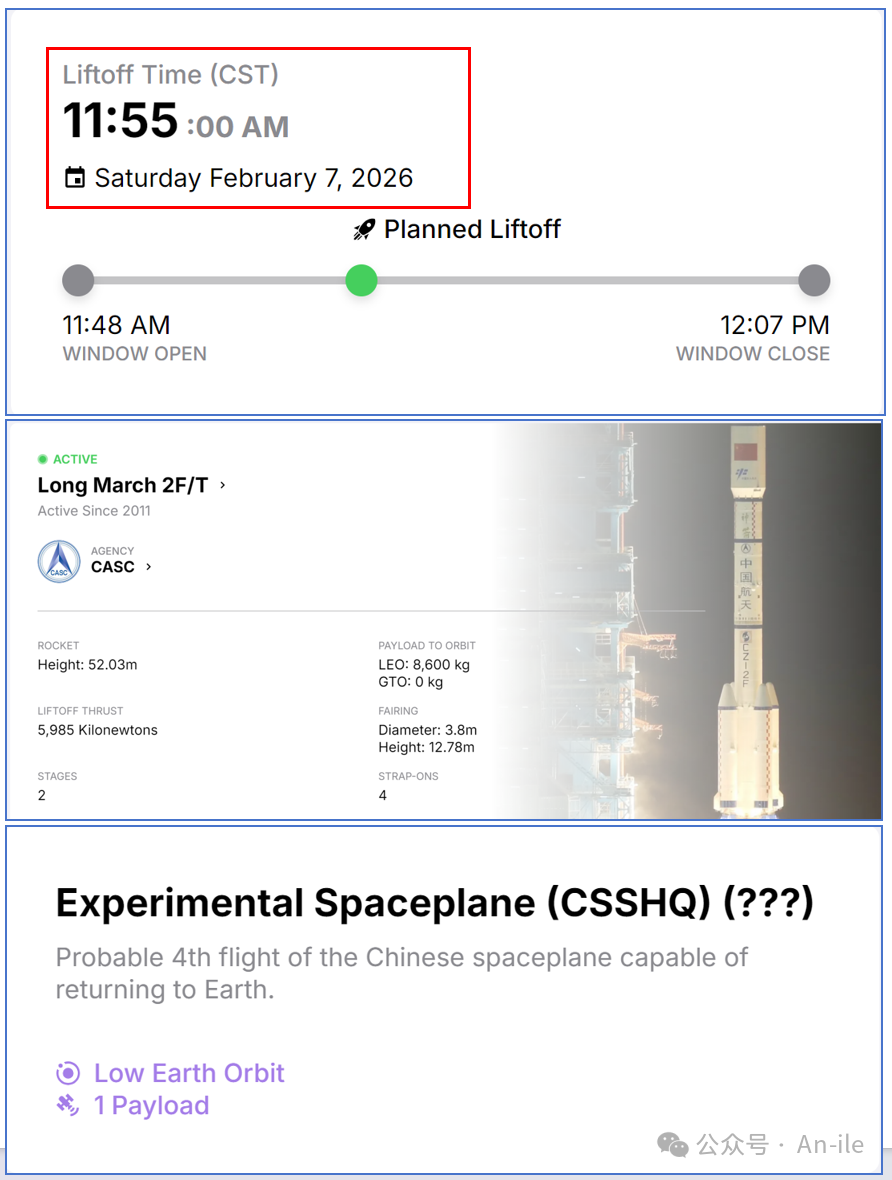The image size is (892, 1180).
Task: Expand the chevron next to CASC
Action: click(x=149, y=567)
